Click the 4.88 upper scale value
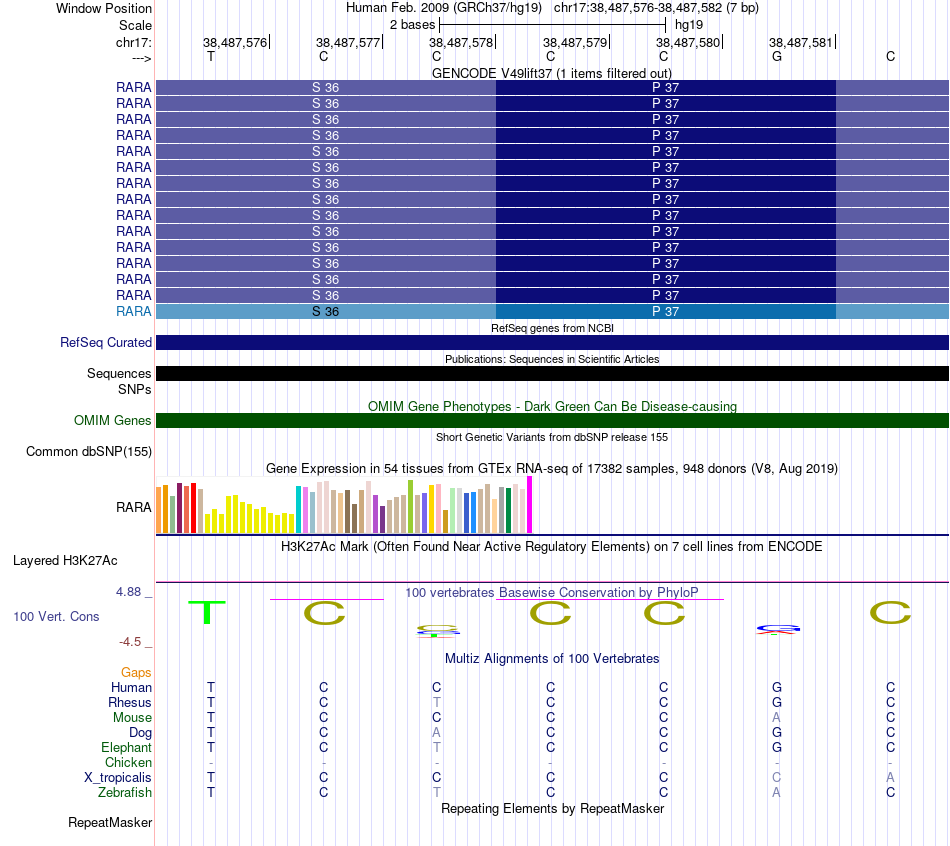Viewport: 950px width, 846px height. (x=128, y=591)
